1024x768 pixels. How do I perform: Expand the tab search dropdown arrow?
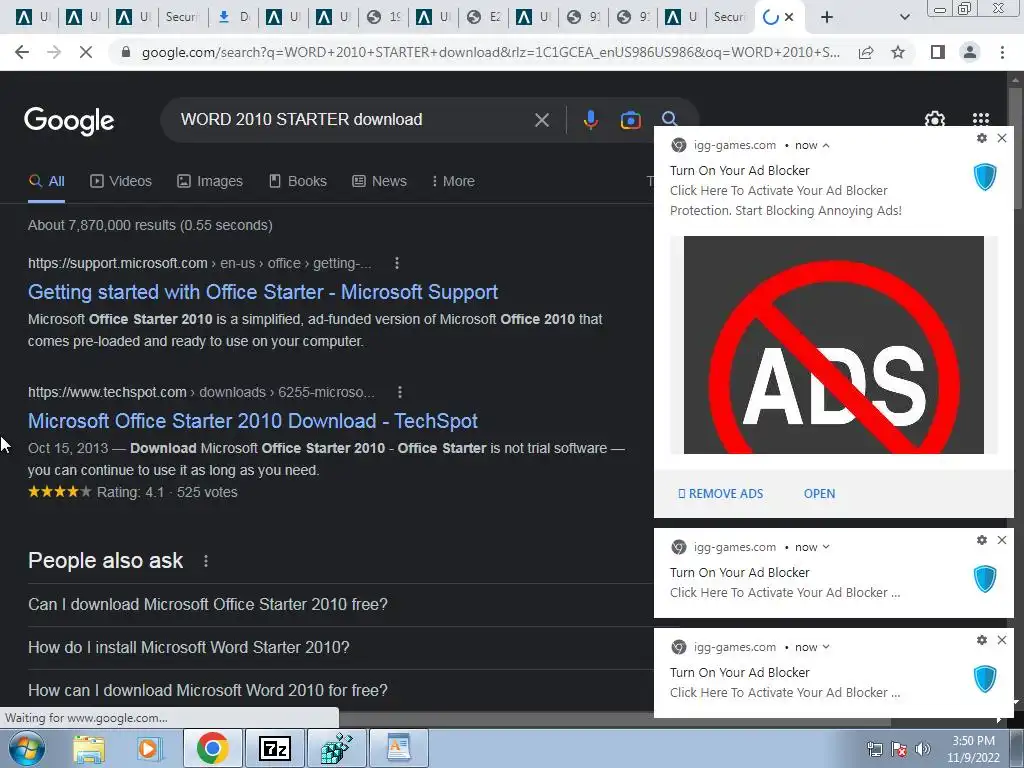point(904,17)
